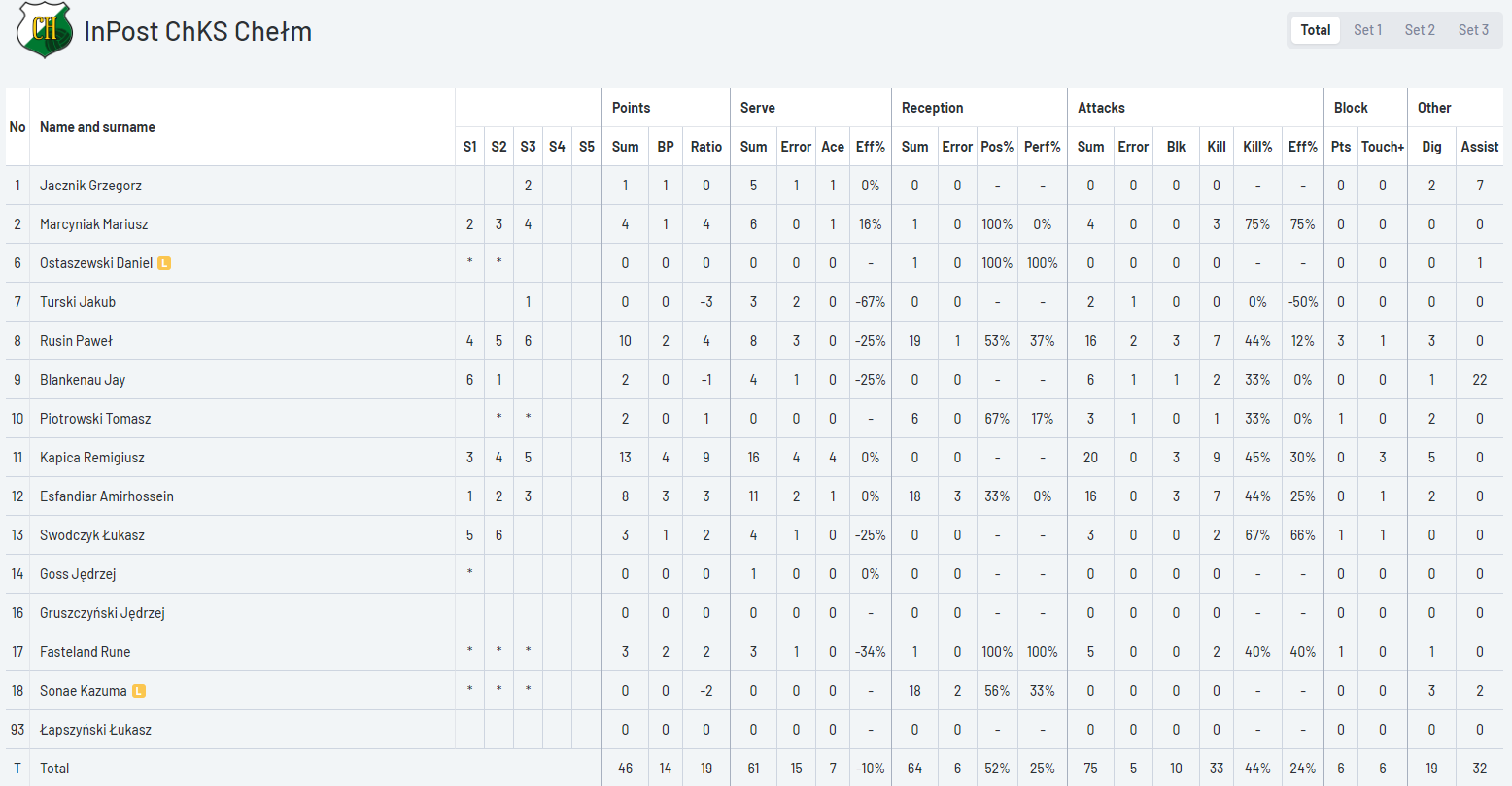Switch to the Set 1 tab
Image resolution: width=1512 pixels, height=786 pixels.
click(x=1367, y=30)
